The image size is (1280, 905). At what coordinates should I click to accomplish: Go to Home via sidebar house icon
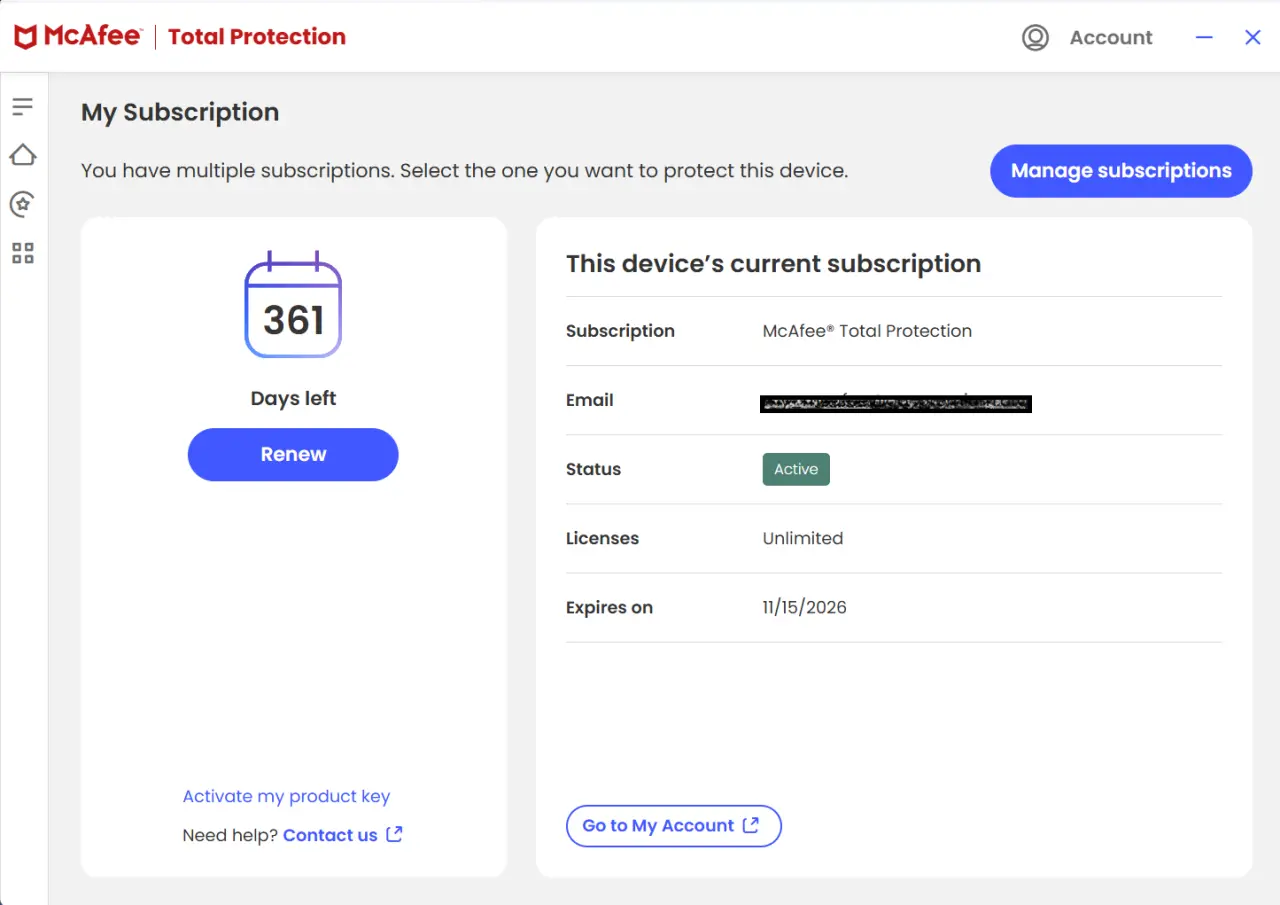tap(23, 155)
